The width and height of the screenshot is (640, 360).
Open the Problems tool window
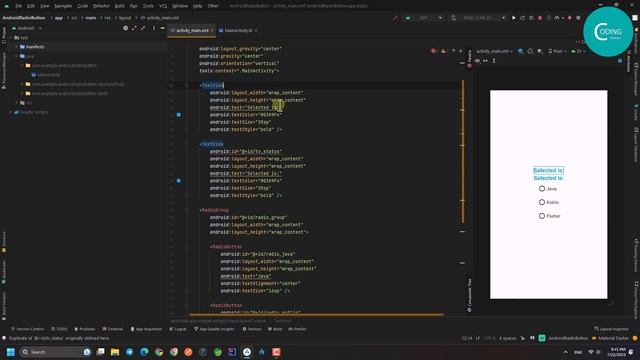tap(84, 329)
